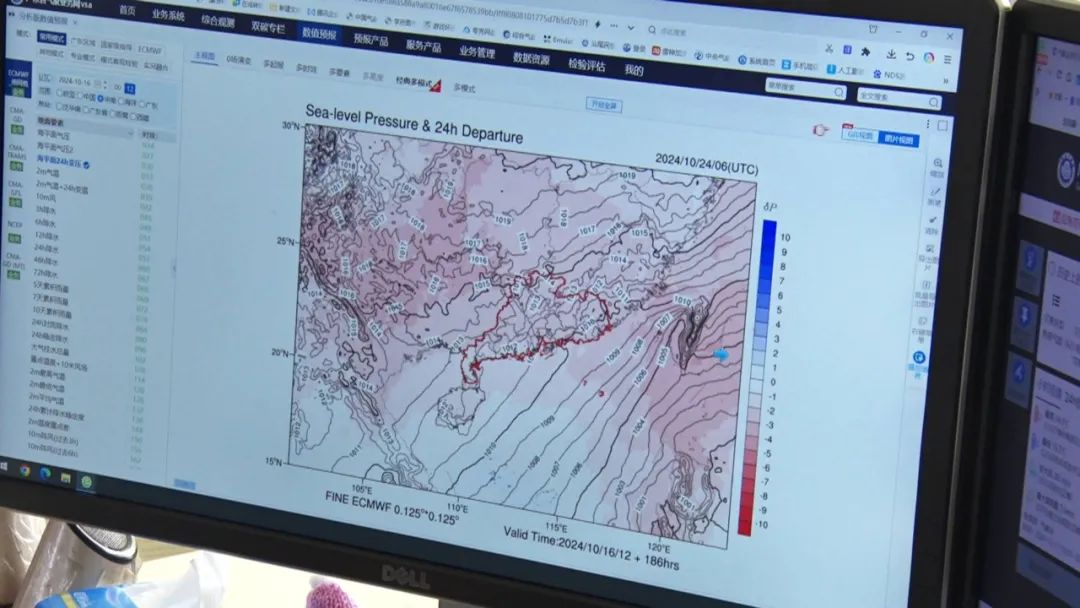Open the browser hamburger menu icon
This screenshot has width=1080, height=608.
coord(947,60)
